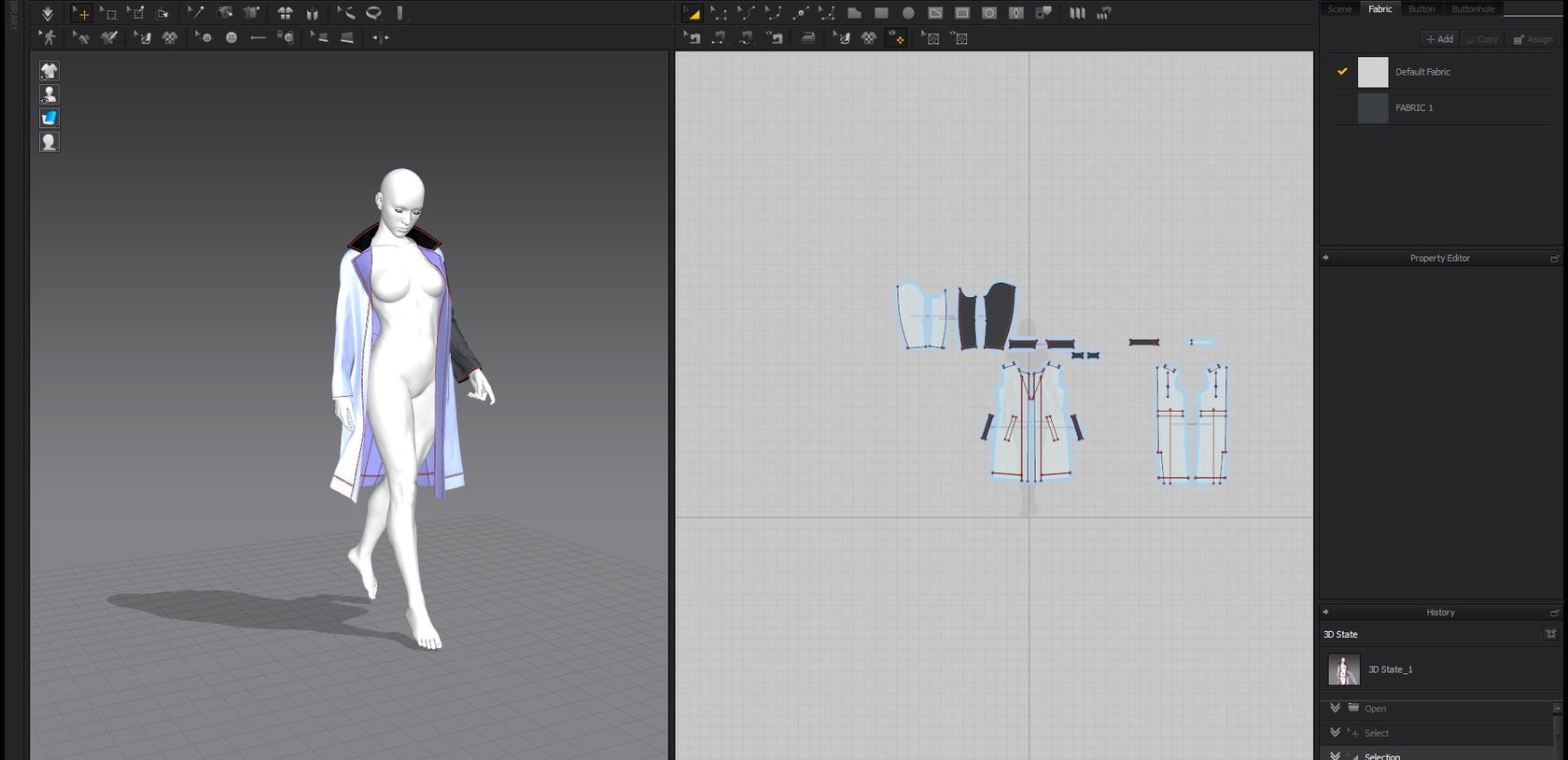Select the Select/Move tool in 3D toolbar
This screenshot has width=1568, height=760.
tap(81, 13)
